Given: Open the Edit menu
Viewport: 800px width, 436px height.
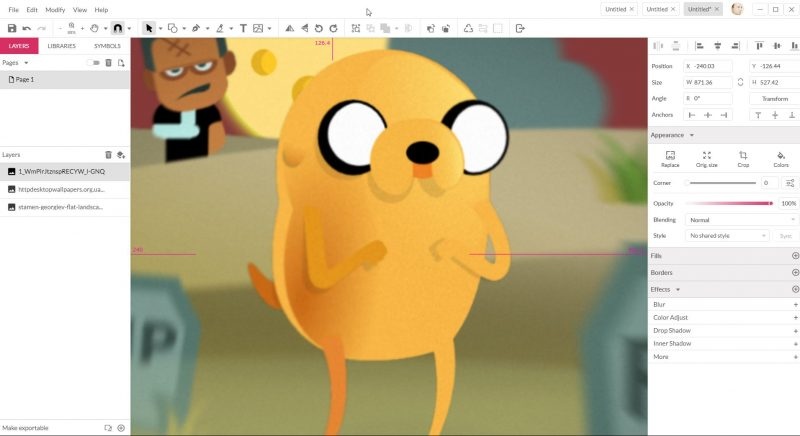Looking at the screenshot, I should pyautogui.click(x=32, y=10).
